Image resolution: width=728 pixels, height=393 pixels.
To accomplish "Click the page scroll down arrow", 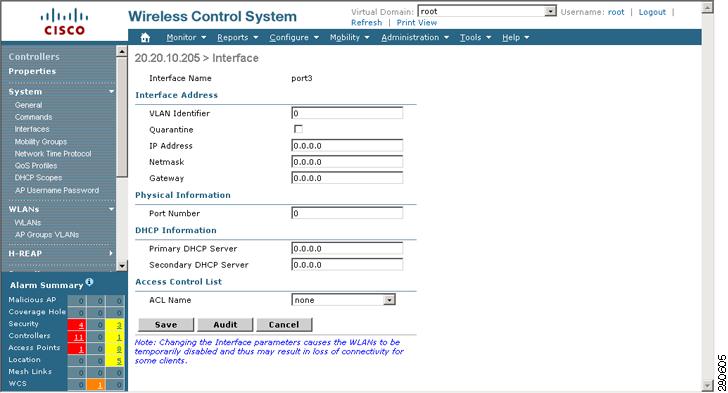I will [707, 385].
